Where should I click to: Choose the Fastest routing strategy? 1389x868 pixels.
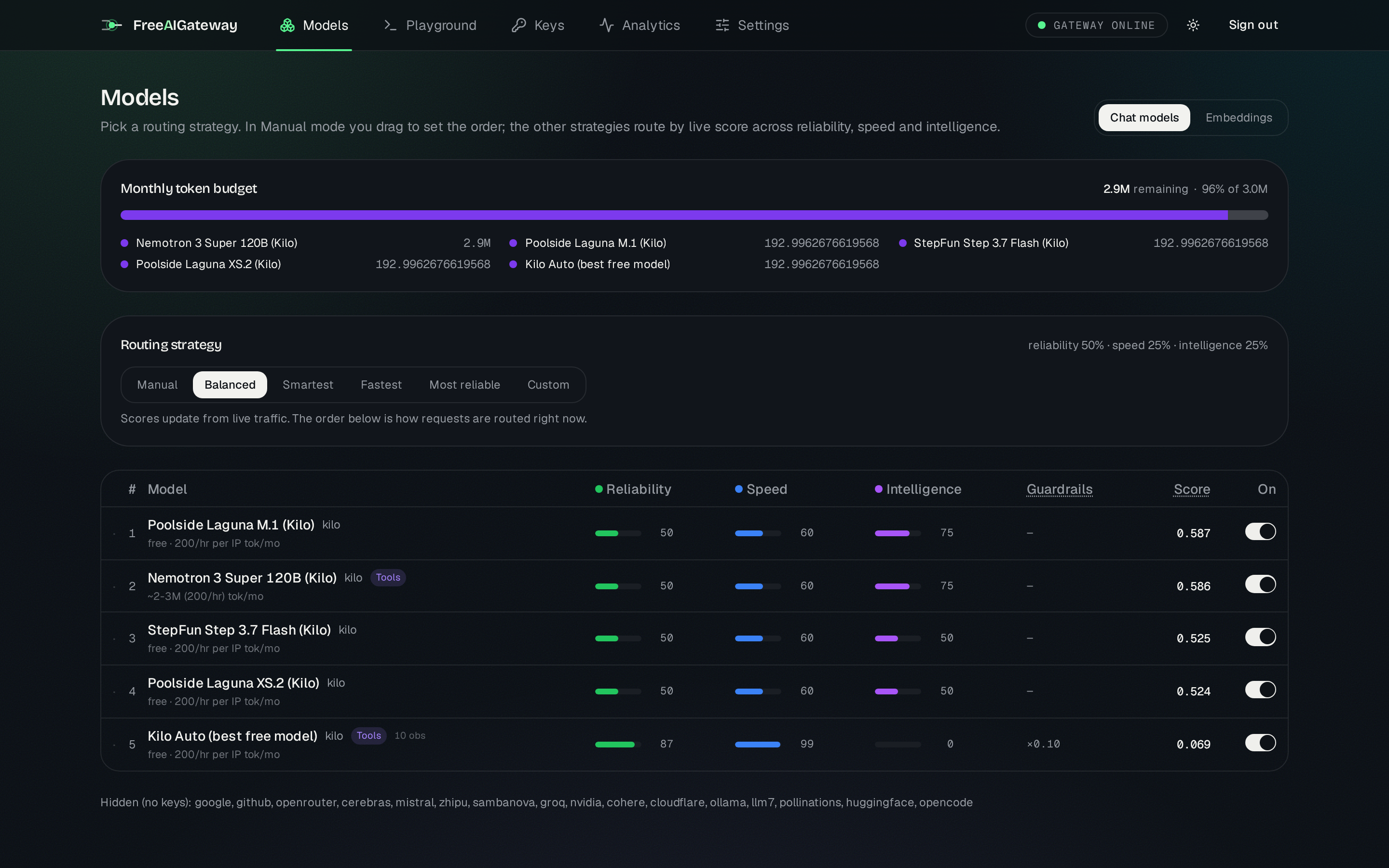point(381,385)
